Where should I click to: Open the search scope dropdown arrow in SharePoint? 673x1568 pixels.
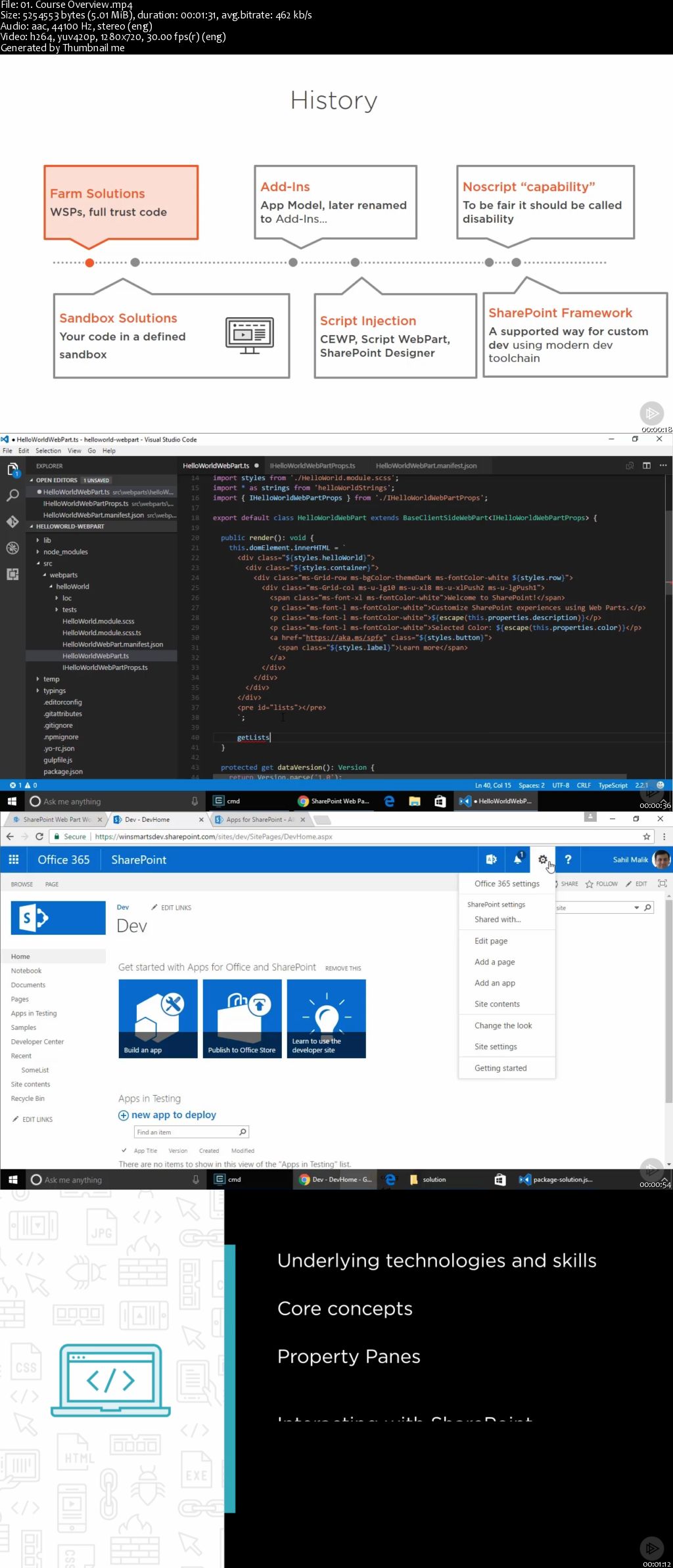pos(636,907)
